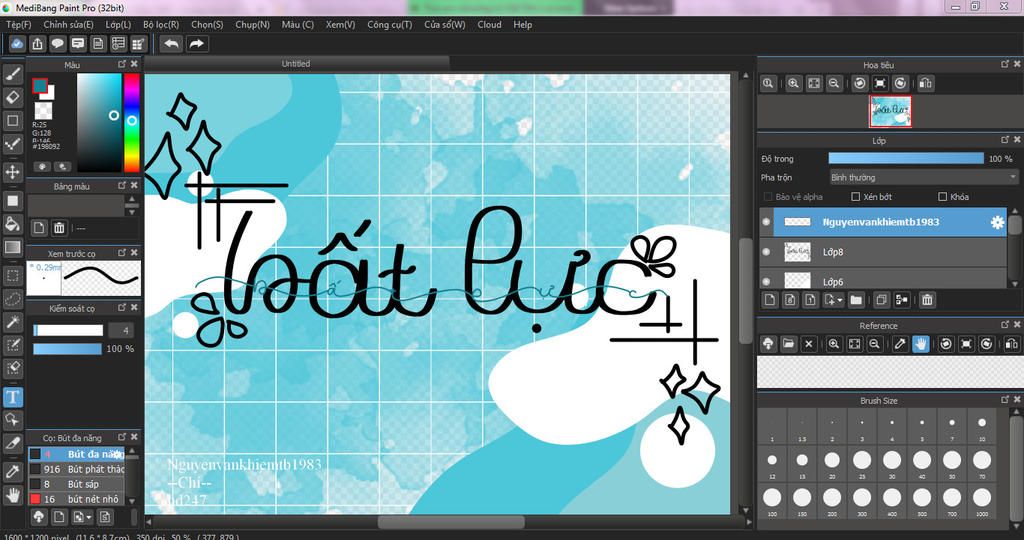Choose brush size 1000 preset
This screenshot has height=540, width=1024.
982,501
